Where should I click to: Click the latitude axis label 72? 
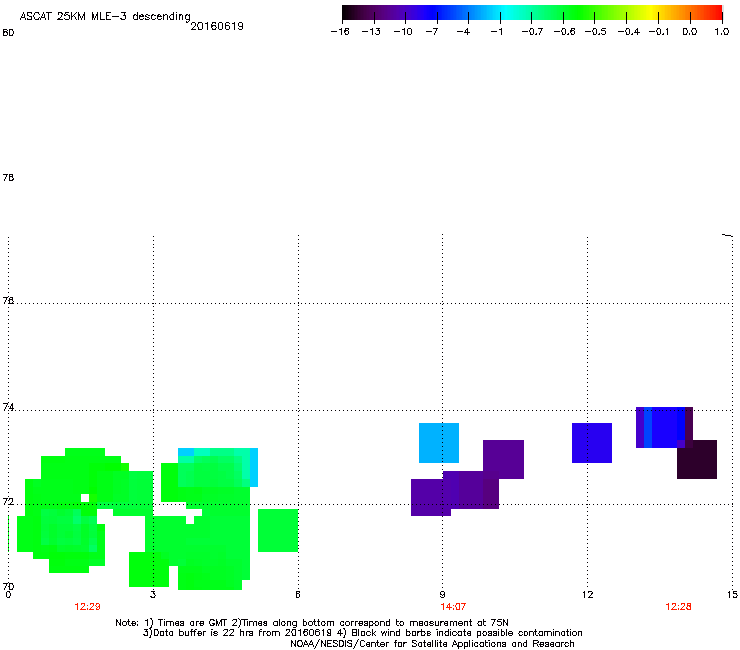(8, 501)
